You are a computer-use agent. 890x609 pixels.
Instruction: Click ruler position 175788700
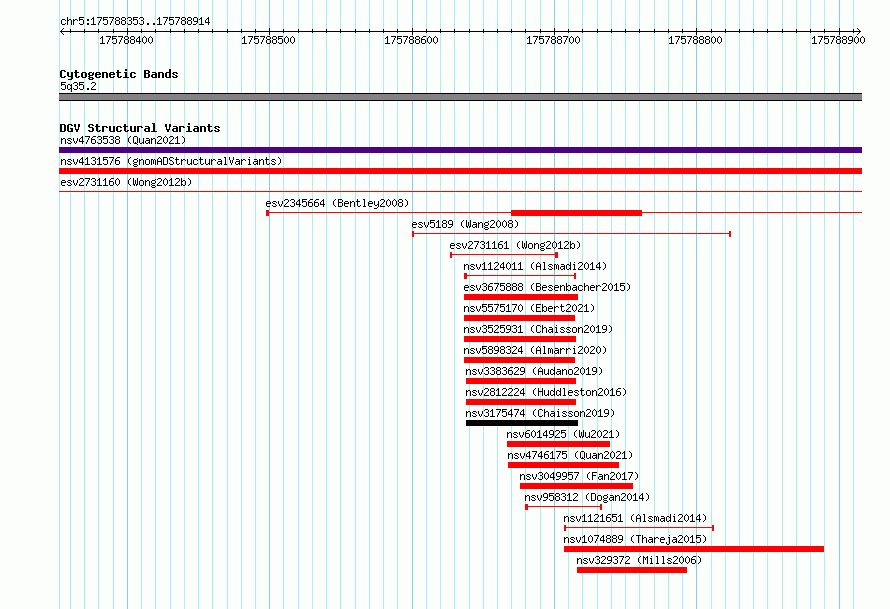click(x=553, y=40)
